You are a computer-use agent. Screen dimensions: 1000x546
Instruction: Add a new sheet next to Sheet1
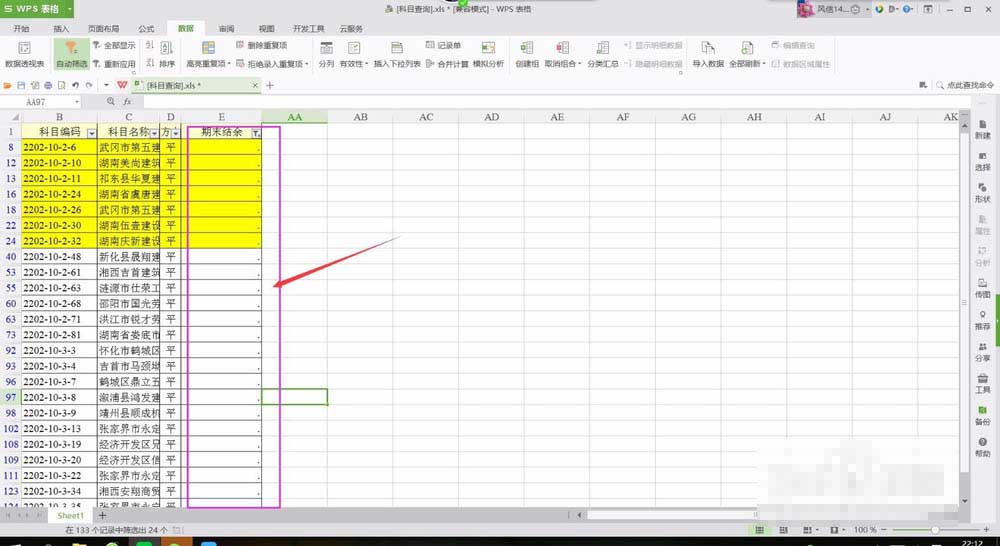[102, 515]
